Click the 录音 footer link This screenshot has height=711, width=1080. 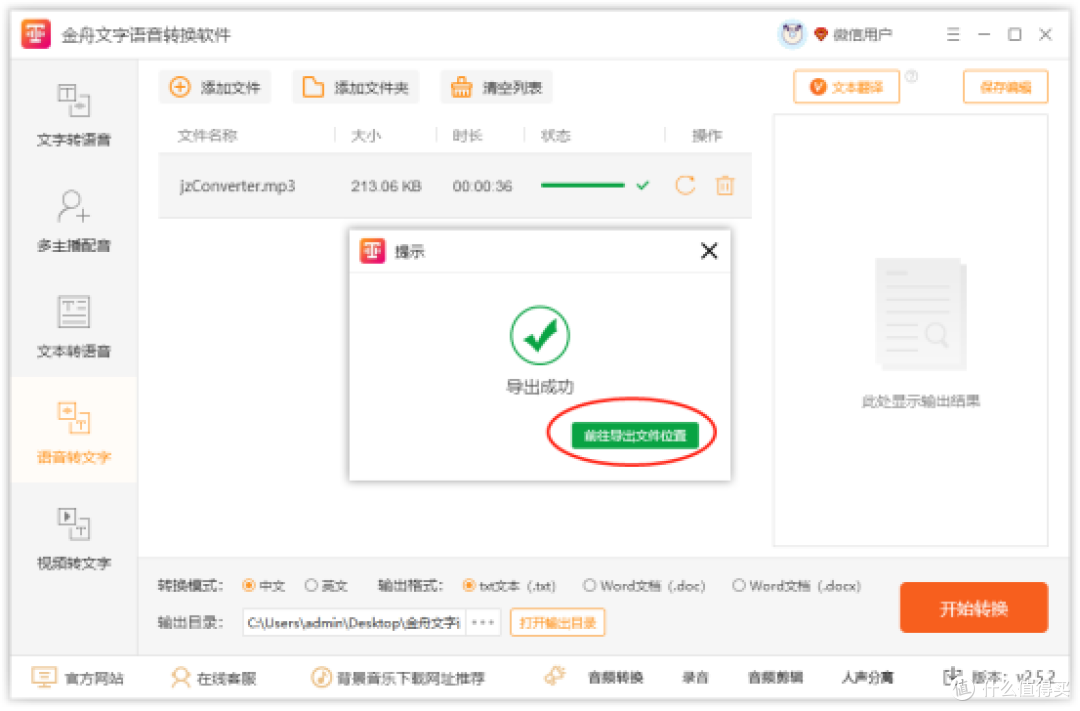click(695, 678)
